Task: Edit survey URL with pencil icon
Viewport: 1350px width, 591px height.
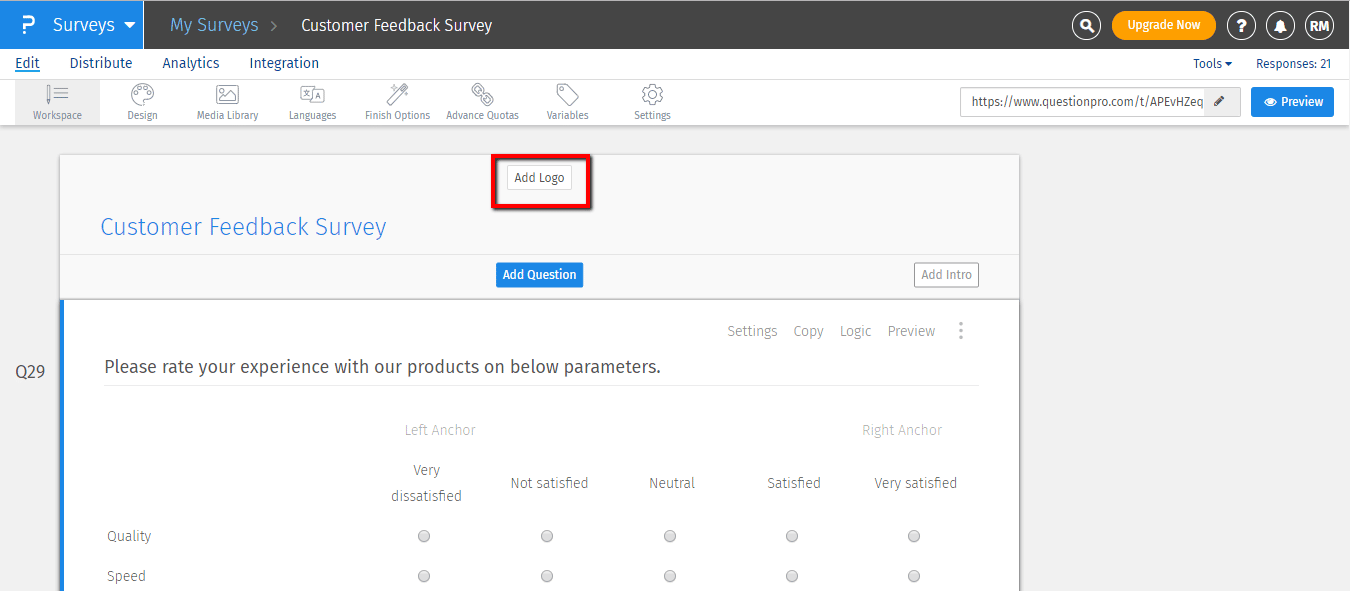Action: pyautogui.click(x=1219, y=102)
